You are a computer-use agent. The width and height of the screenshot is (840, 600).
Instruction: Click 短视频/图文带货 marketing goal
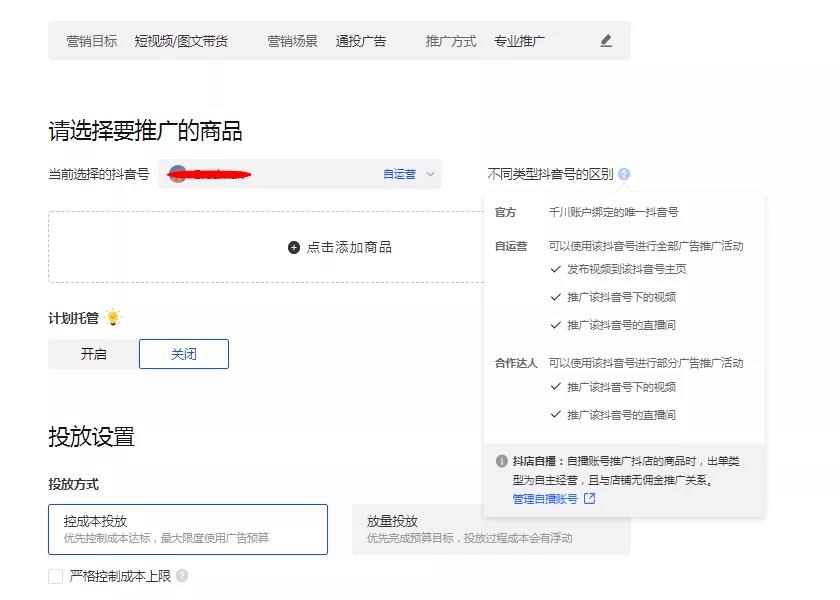pos(181,41)
